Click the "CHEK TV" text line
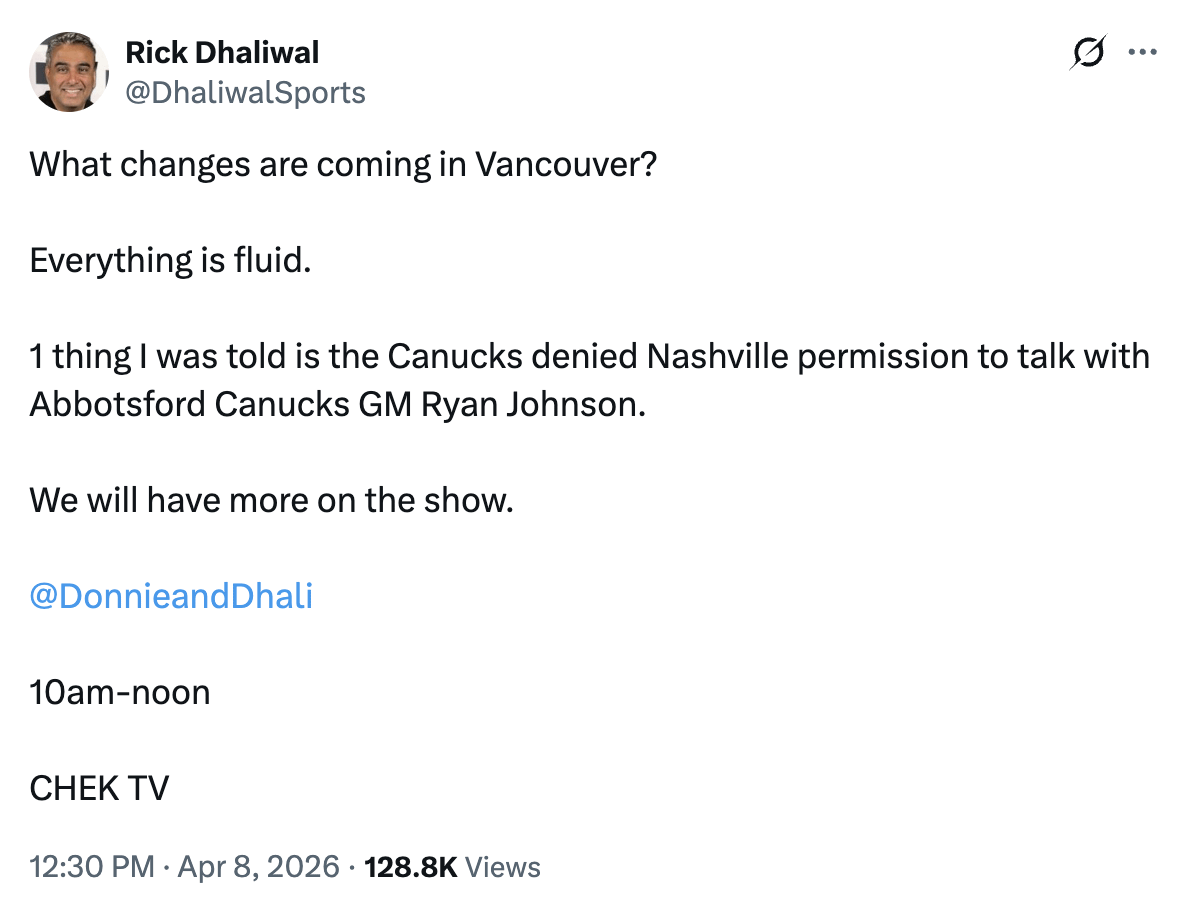The width and height of the screenshot is (1190, 916). [x=99, y=788]
